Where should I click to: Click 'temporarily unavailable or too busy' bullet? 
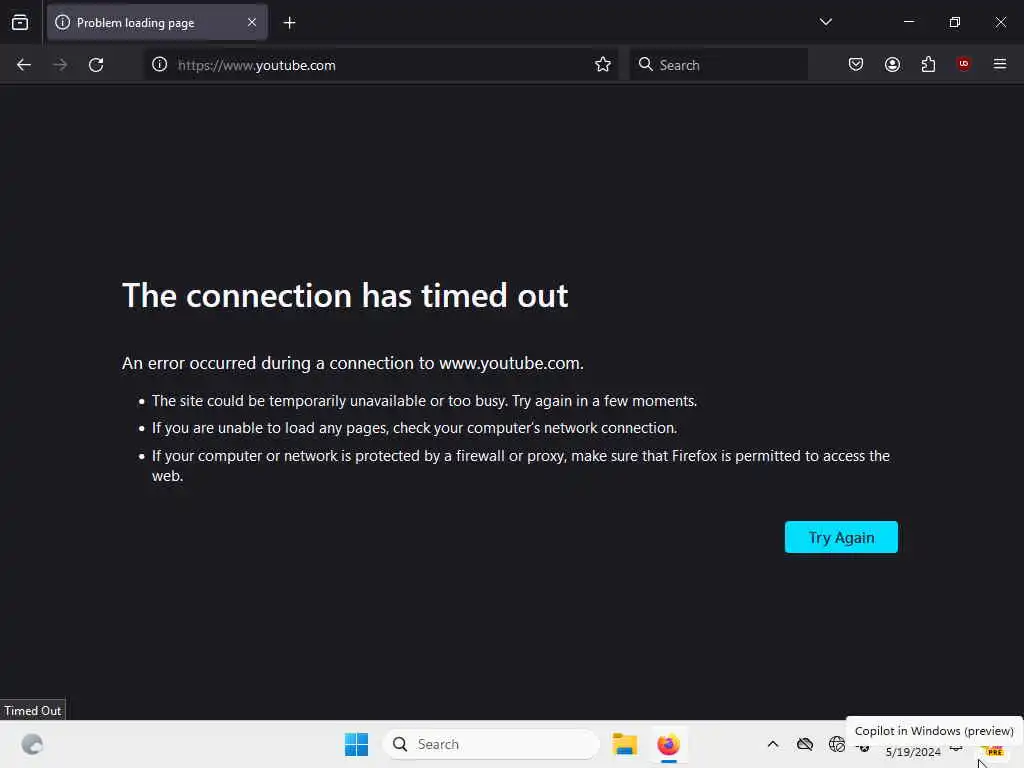click(x=424, y=401)
